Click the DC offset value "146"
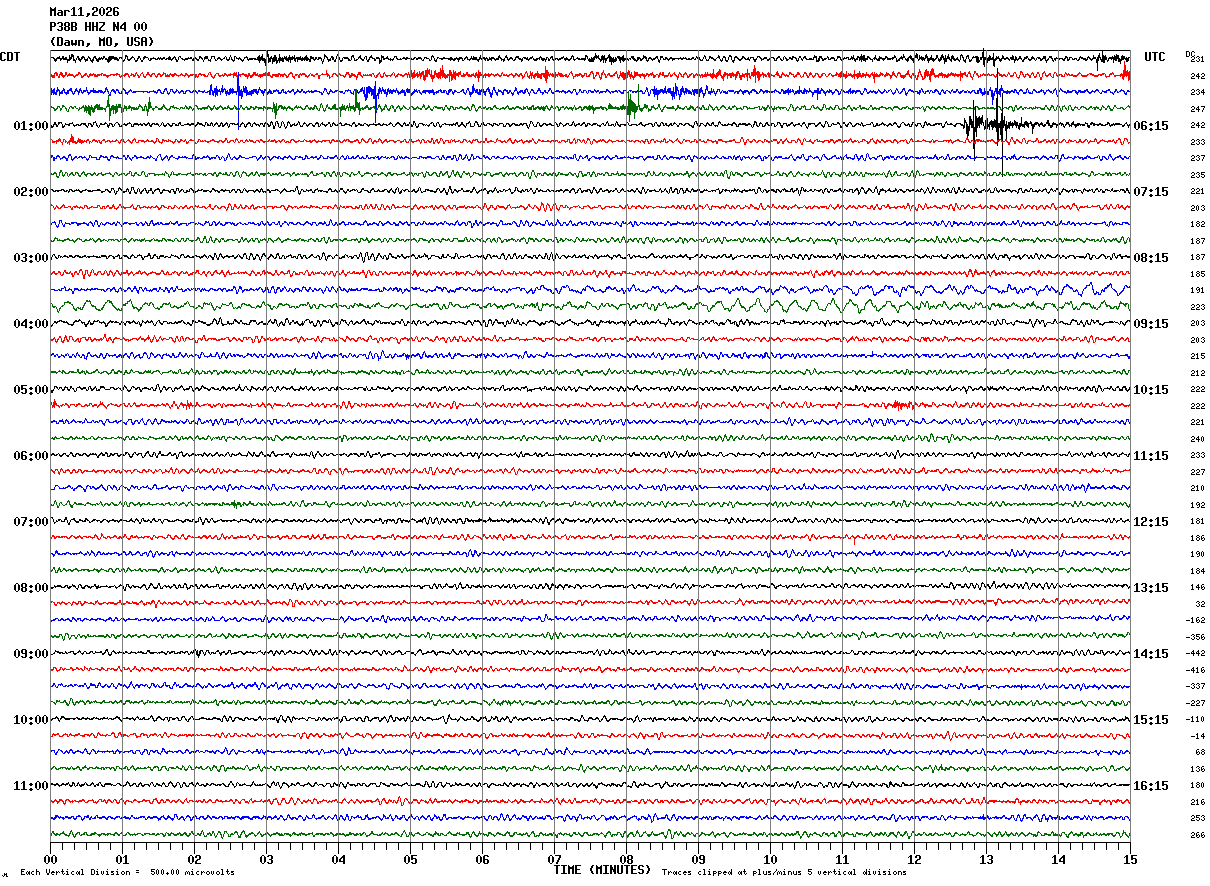The width and height of the screenshot is (1210, 886). click(x=1198, y=588)
